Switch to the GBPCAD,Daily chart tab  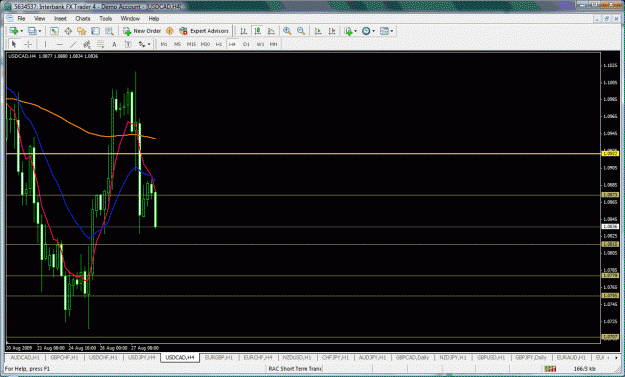(x=413, y=358)
